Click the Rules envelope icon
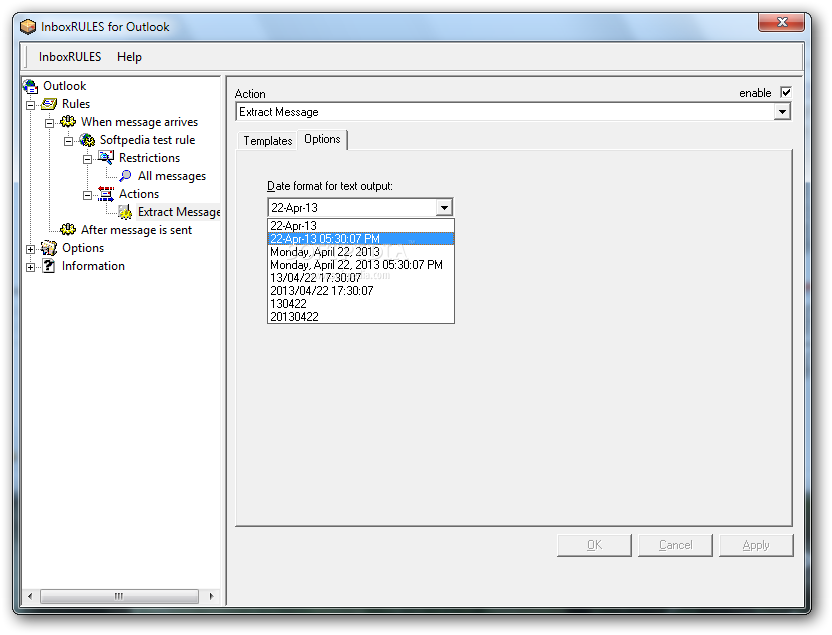Image resolution: width=832 pixels, height=635 pixels. 49,104
